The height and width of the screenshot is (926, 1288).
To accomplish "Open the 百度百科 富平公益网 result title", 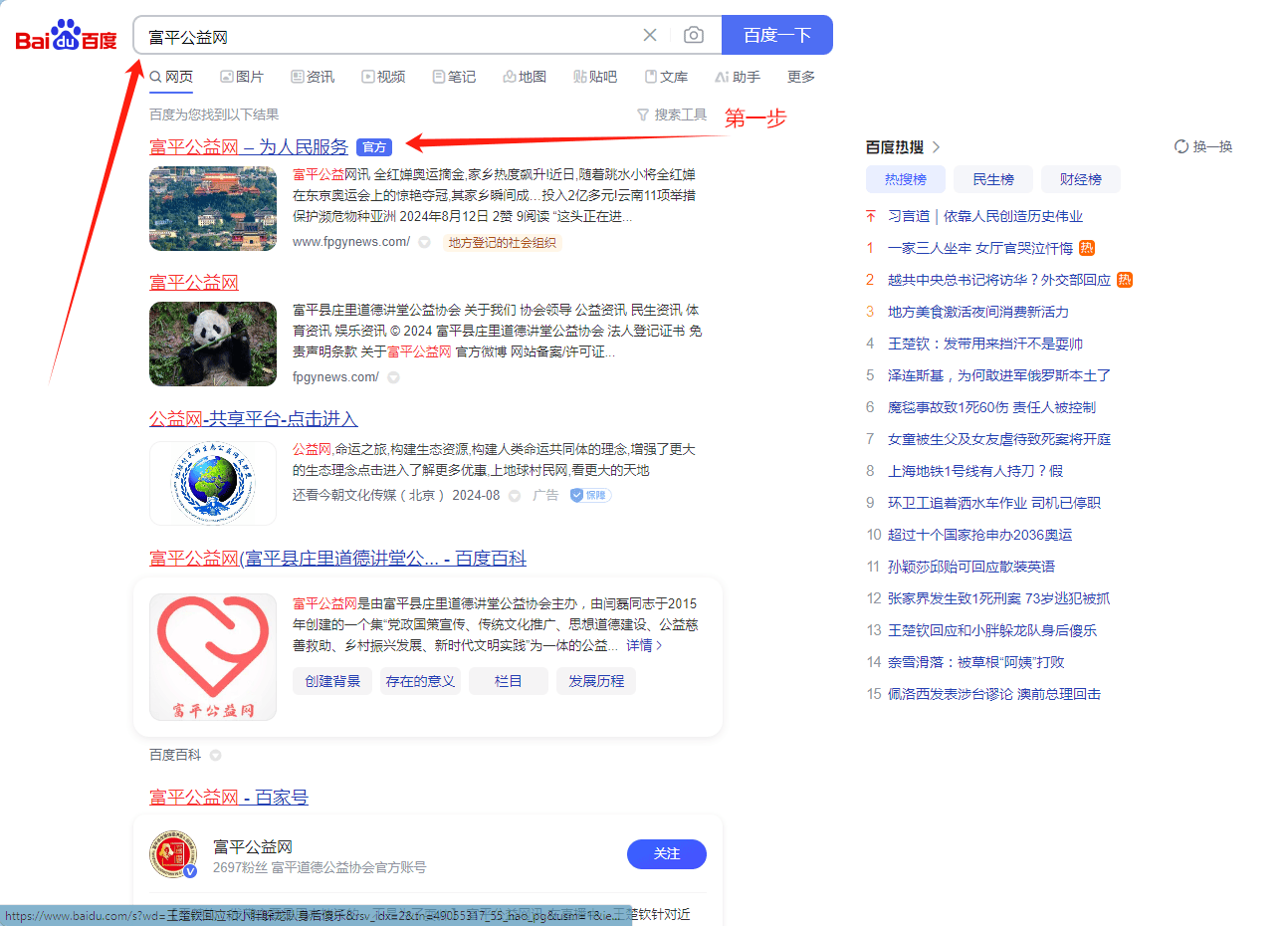I will click(337, 558).
